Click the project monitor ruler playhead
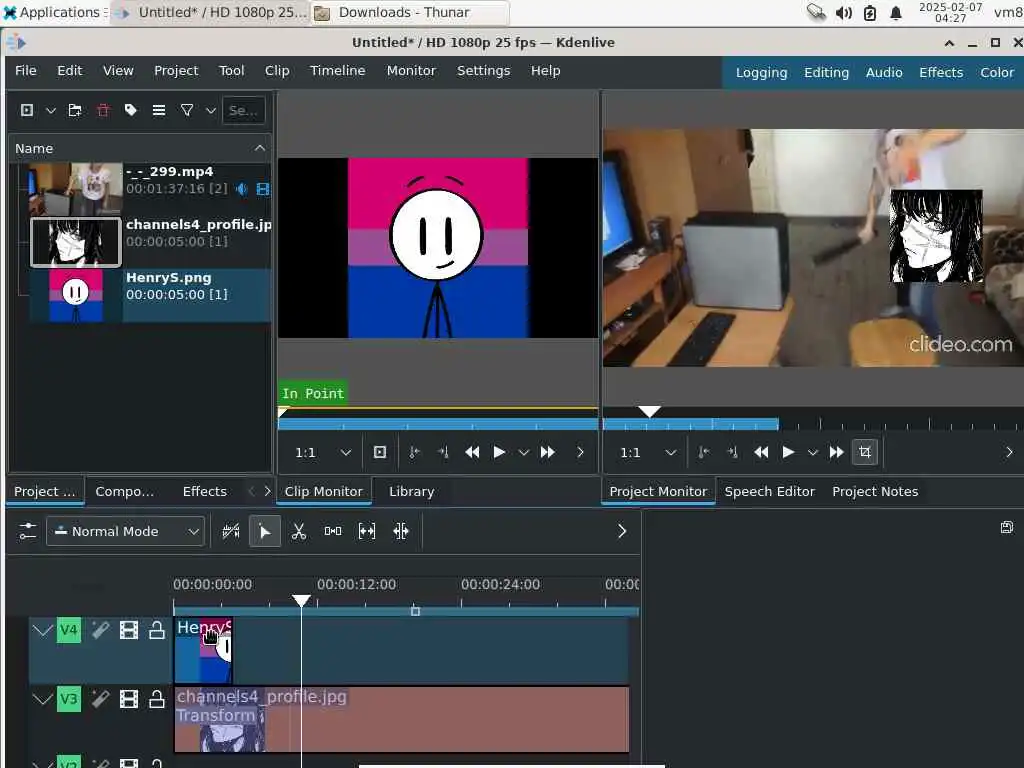This screenshot has height=768, width=1024. click(x=649, y=411)
